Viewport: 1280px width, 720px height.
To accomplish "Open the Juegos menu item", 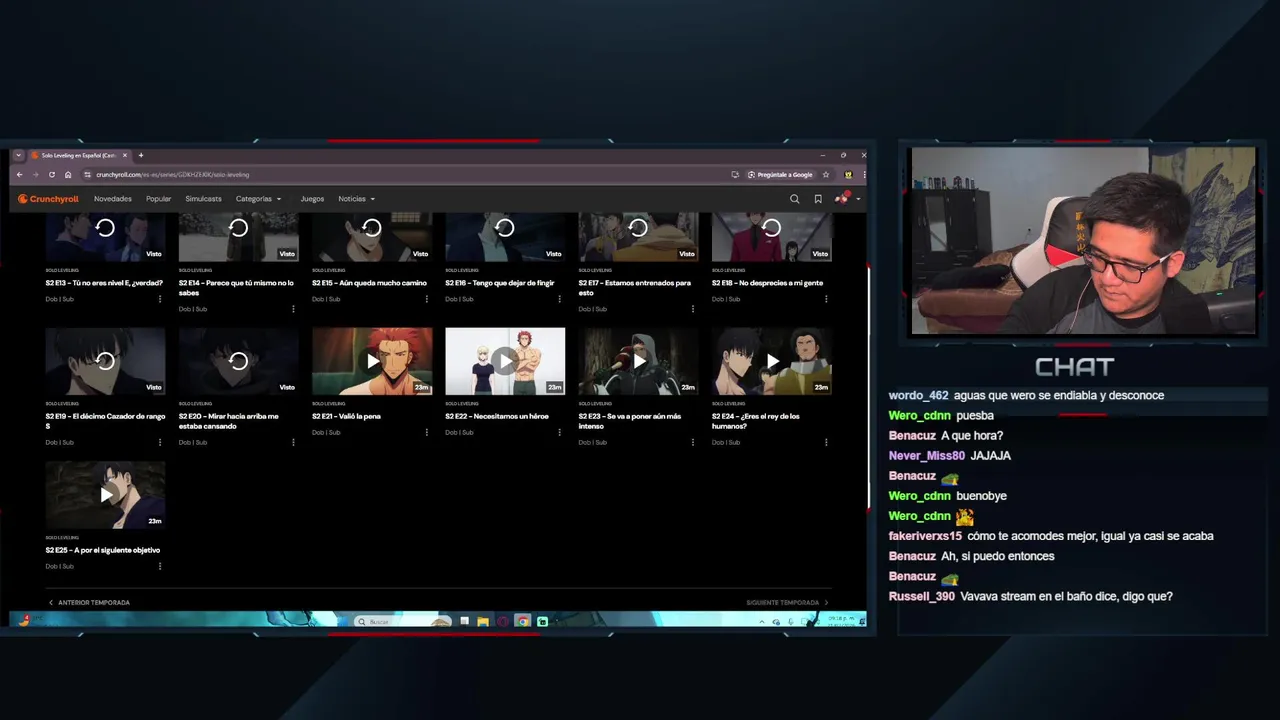I will coord(312,199).
